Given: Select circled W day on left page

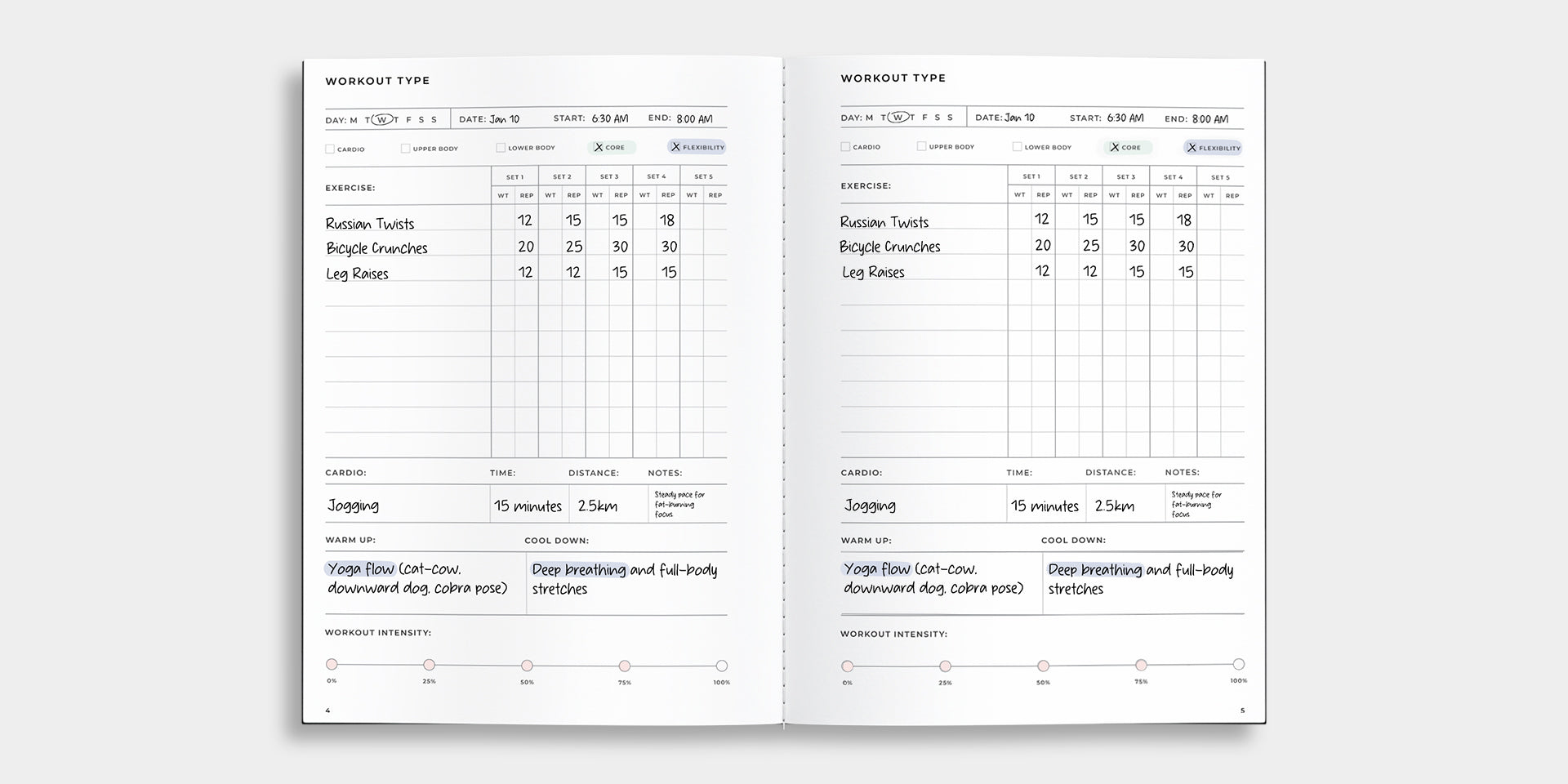Looking at the screenshot, I should click(381, 120).
